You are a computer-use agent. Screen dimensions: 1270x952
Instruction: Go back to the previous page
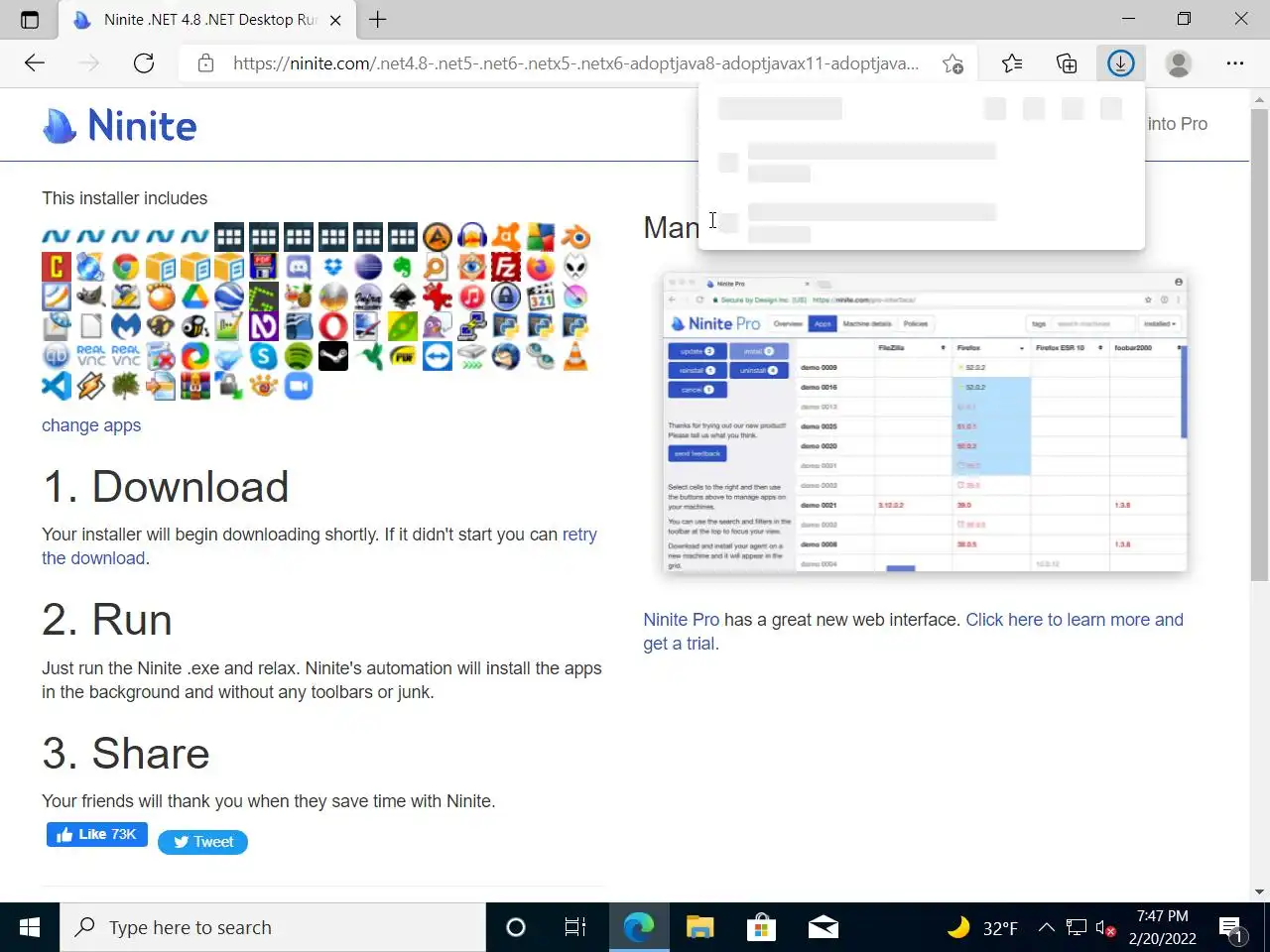[x=35, y=63]
